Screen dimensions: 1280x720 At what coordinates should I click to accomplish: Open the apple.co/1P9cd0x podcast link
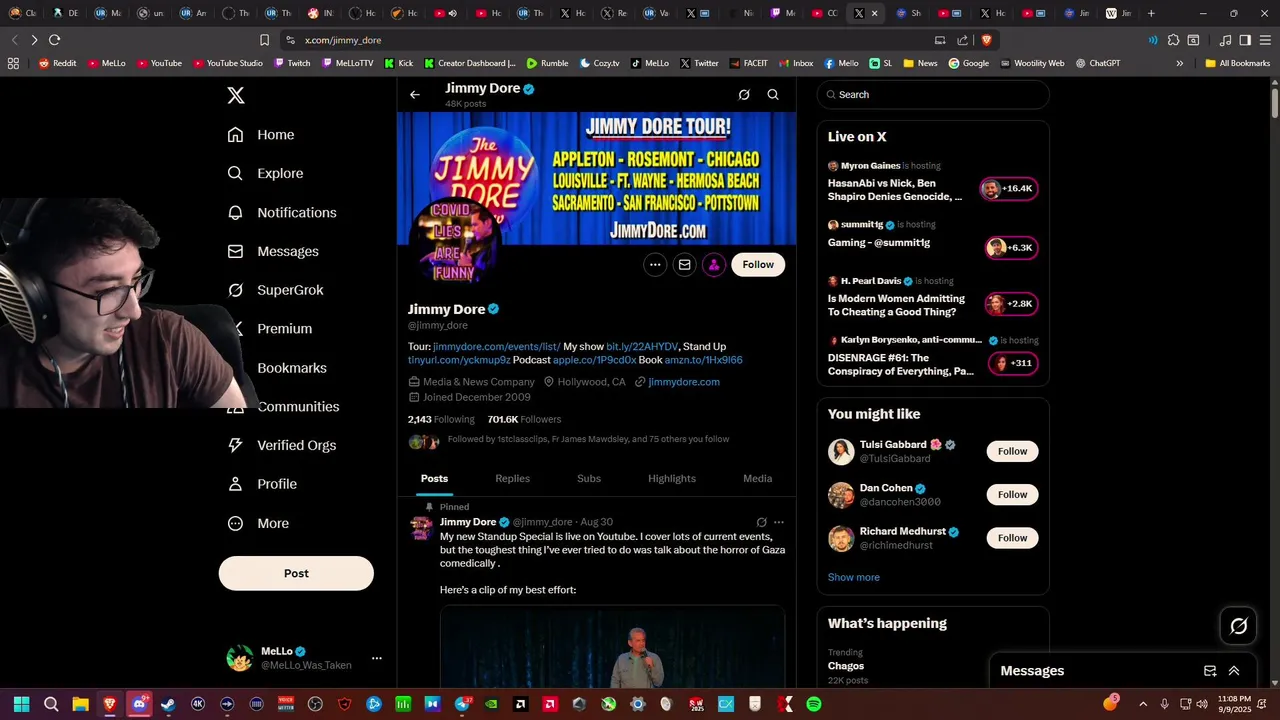point(594,360)
